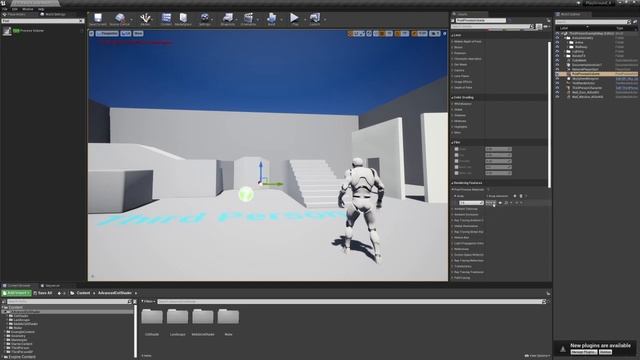
Task: Open Source Control from the toolbar
Action: tap(120, 18)
